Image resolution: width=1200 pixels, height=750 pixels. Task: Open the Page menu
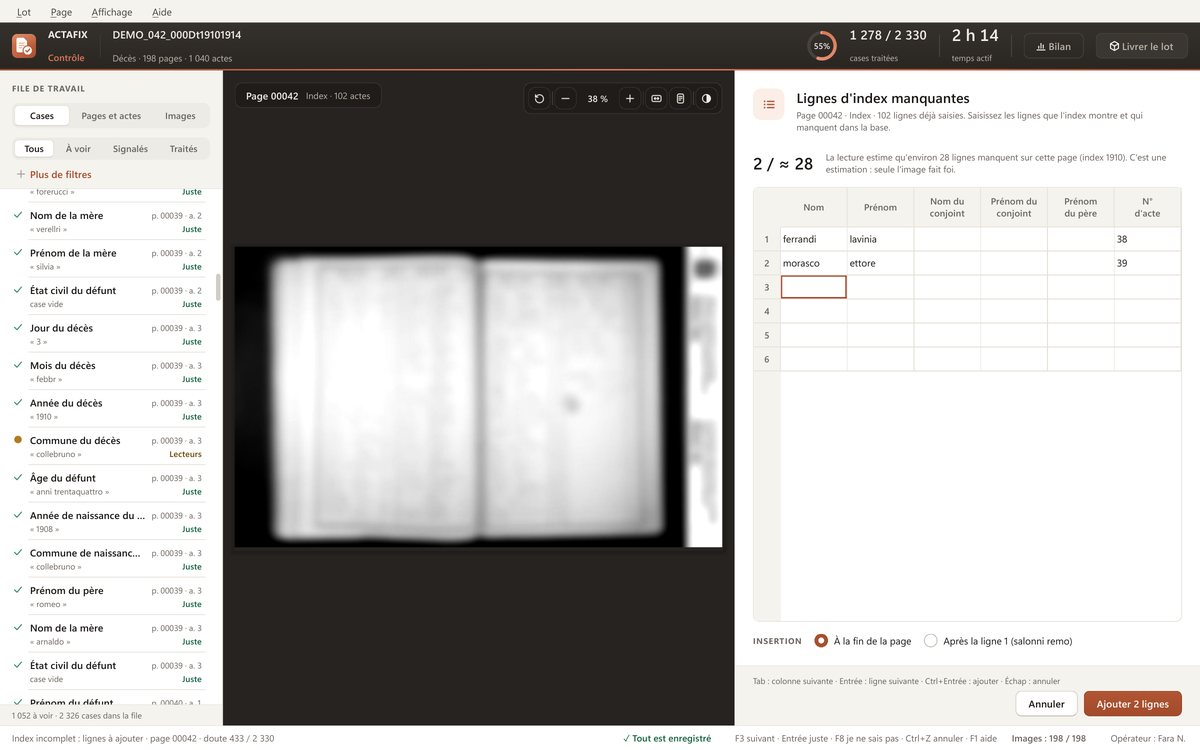[61, 12]
